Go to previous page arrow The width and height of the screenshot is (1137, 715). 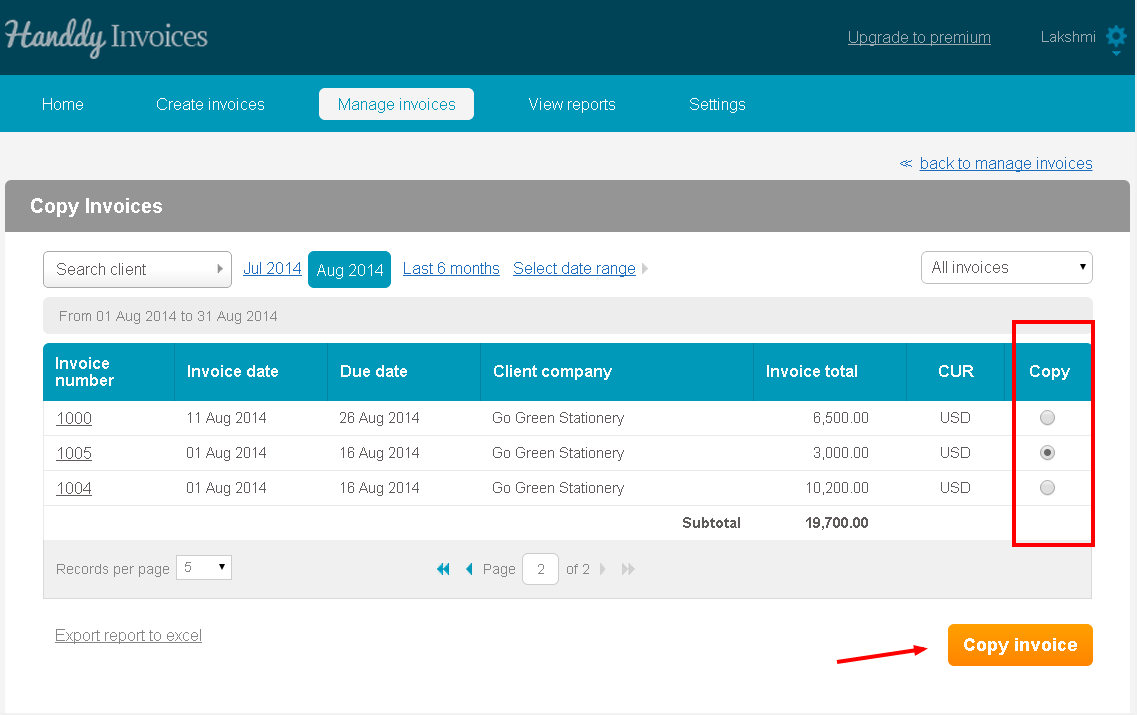pyautogui.click(x=469, y=569)
